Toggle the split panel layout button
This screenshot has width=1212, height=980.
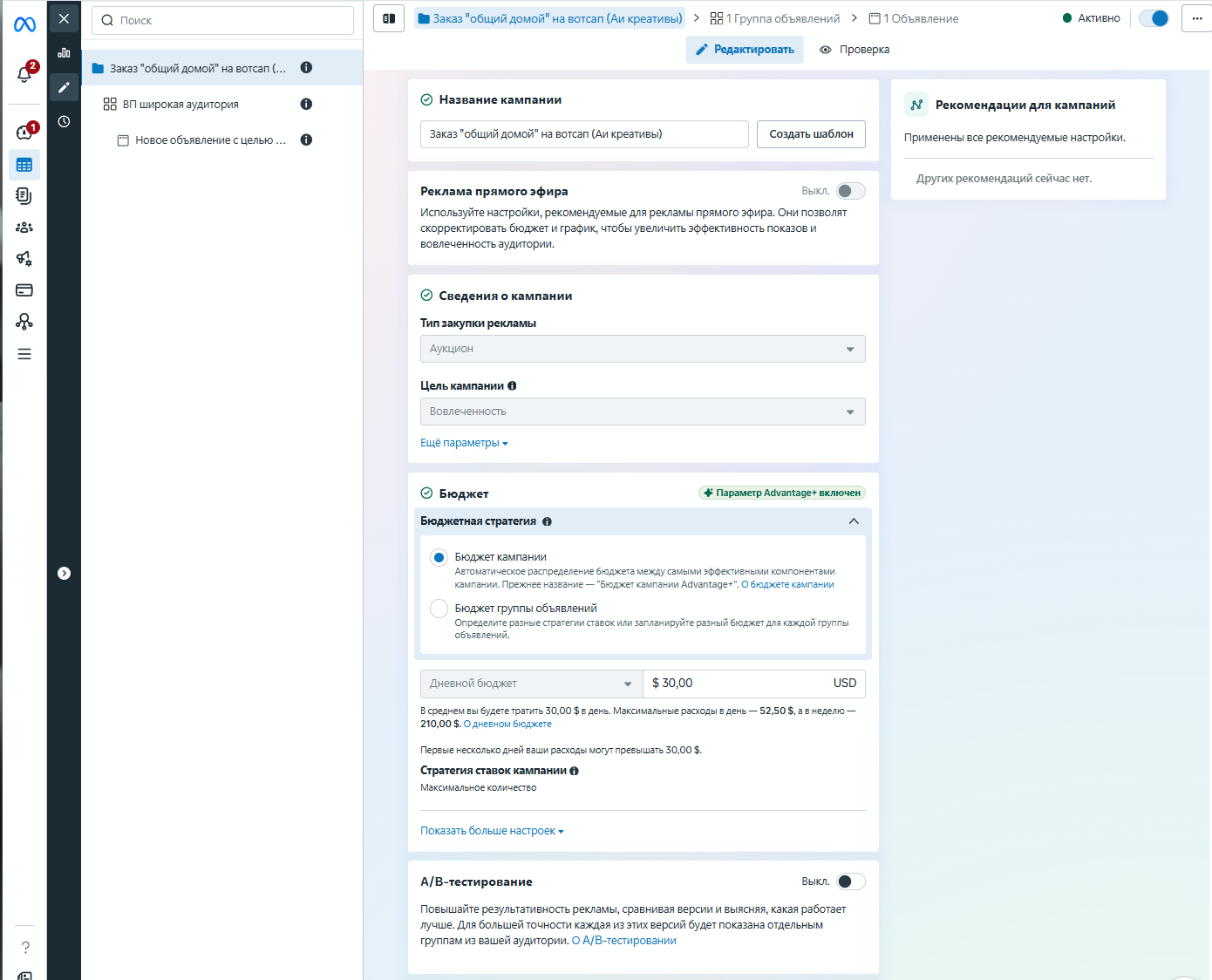coord(389,18)
